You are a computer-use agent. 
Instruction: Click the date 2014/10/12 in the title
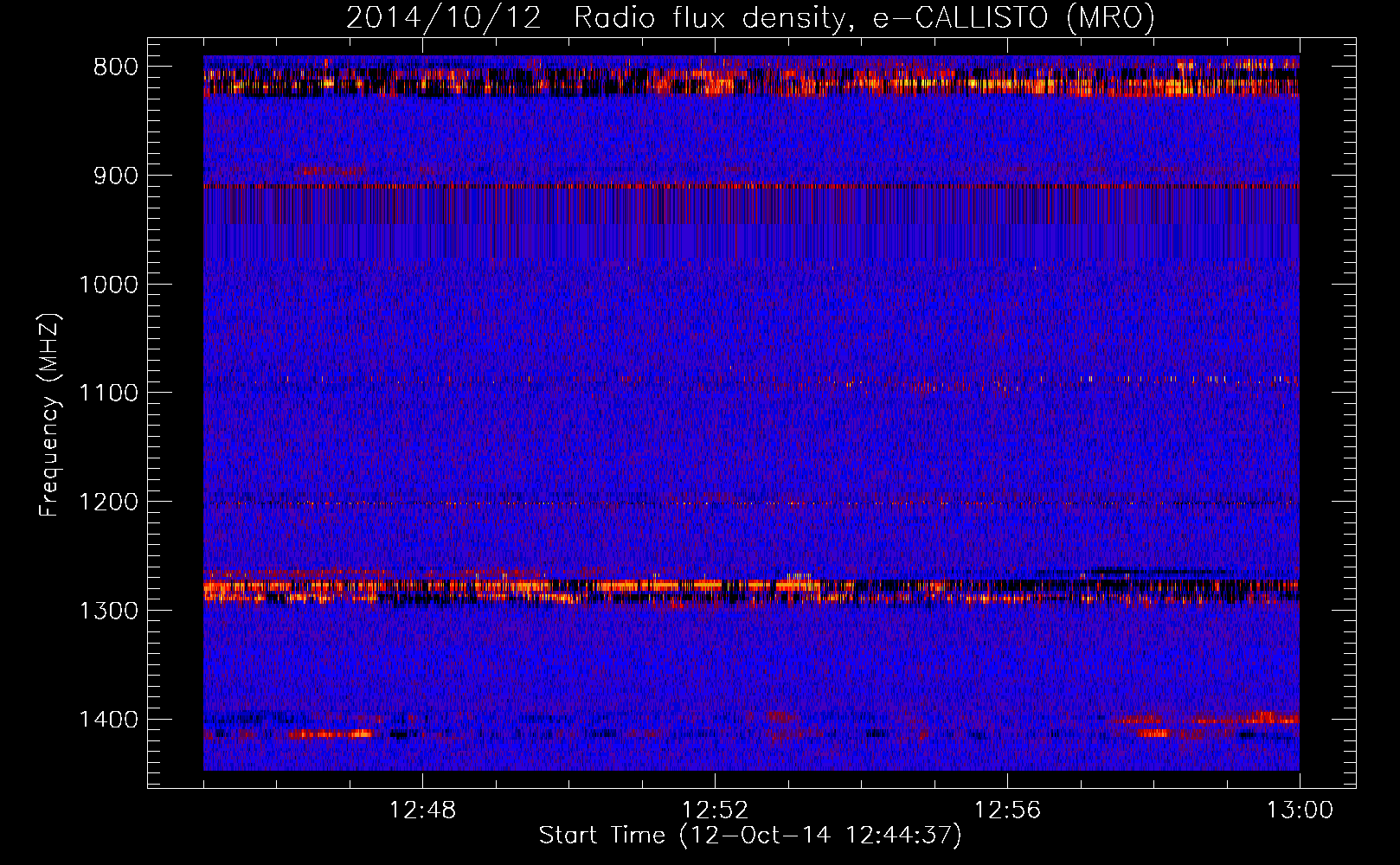click(444, 17)
